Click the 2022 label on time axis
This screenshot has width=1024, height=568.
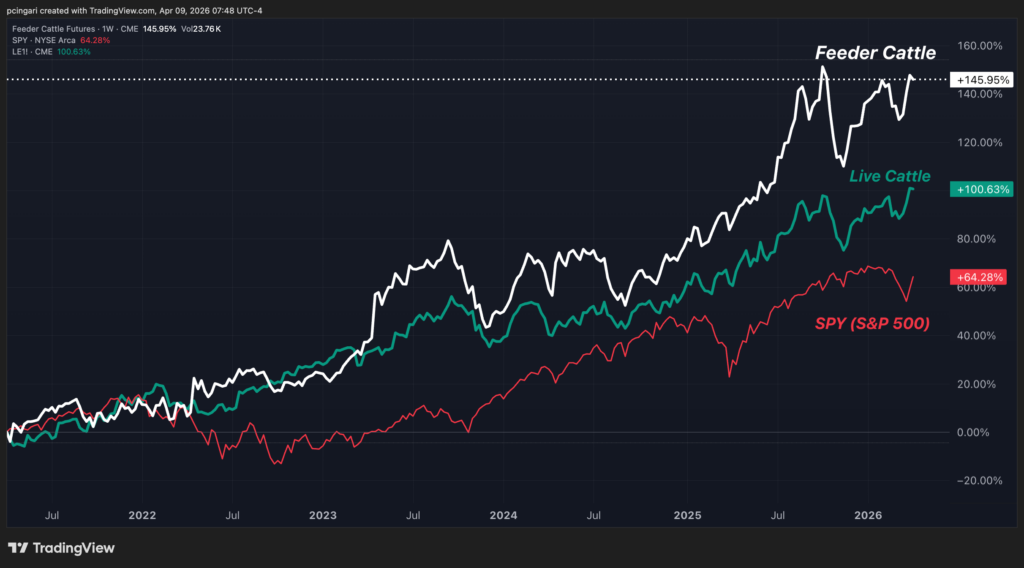(141, 515)
